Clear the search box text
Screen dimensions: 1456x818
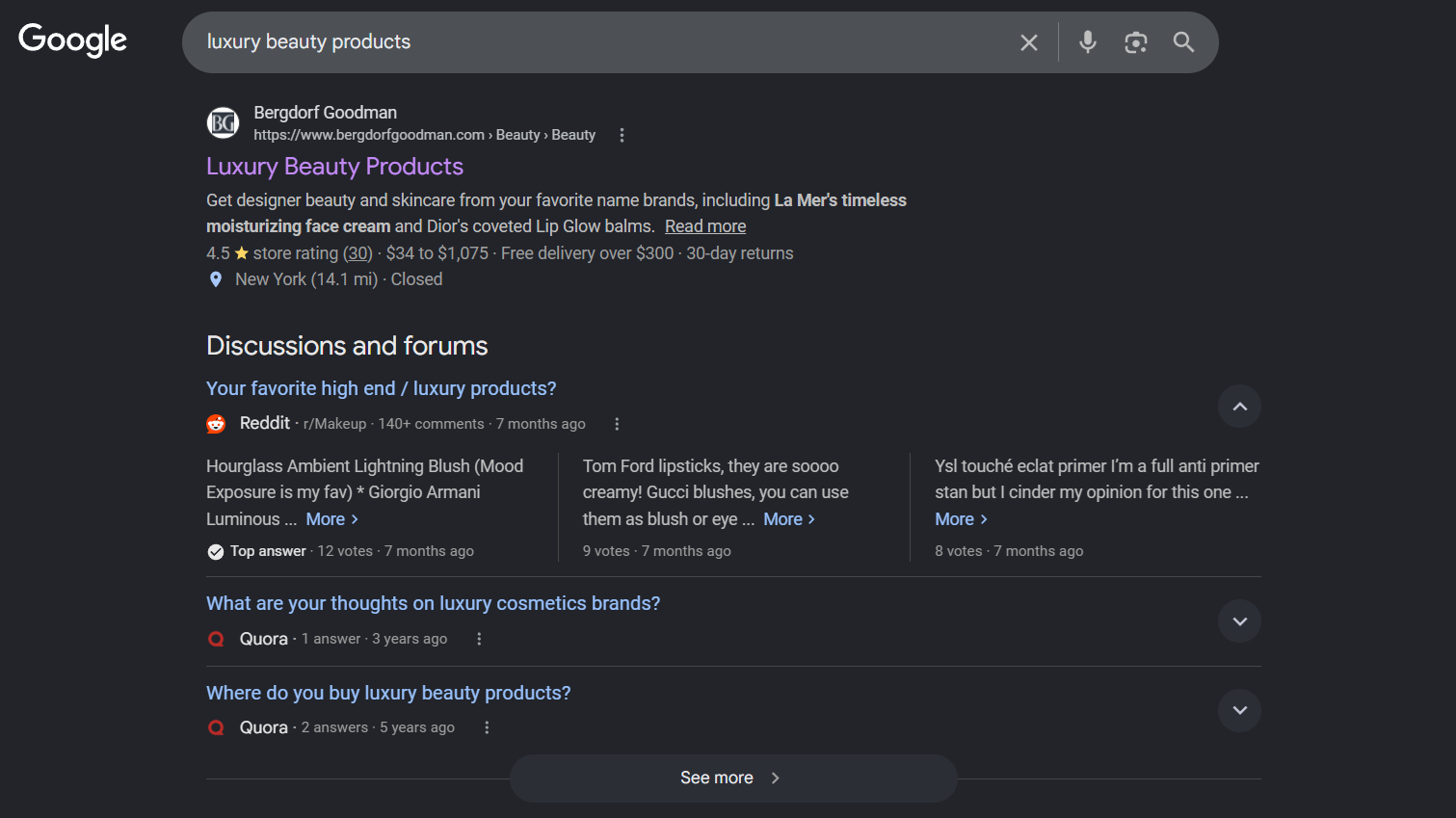point(1028,42)
